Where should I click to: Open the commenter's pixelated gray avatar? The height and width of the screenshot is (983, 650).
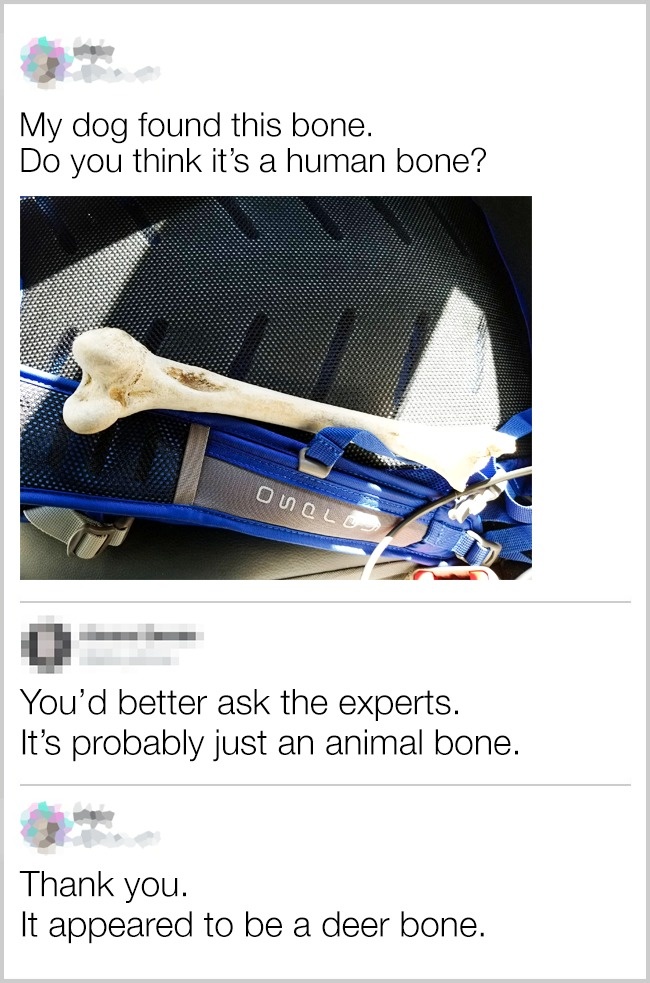click(45, 644)
